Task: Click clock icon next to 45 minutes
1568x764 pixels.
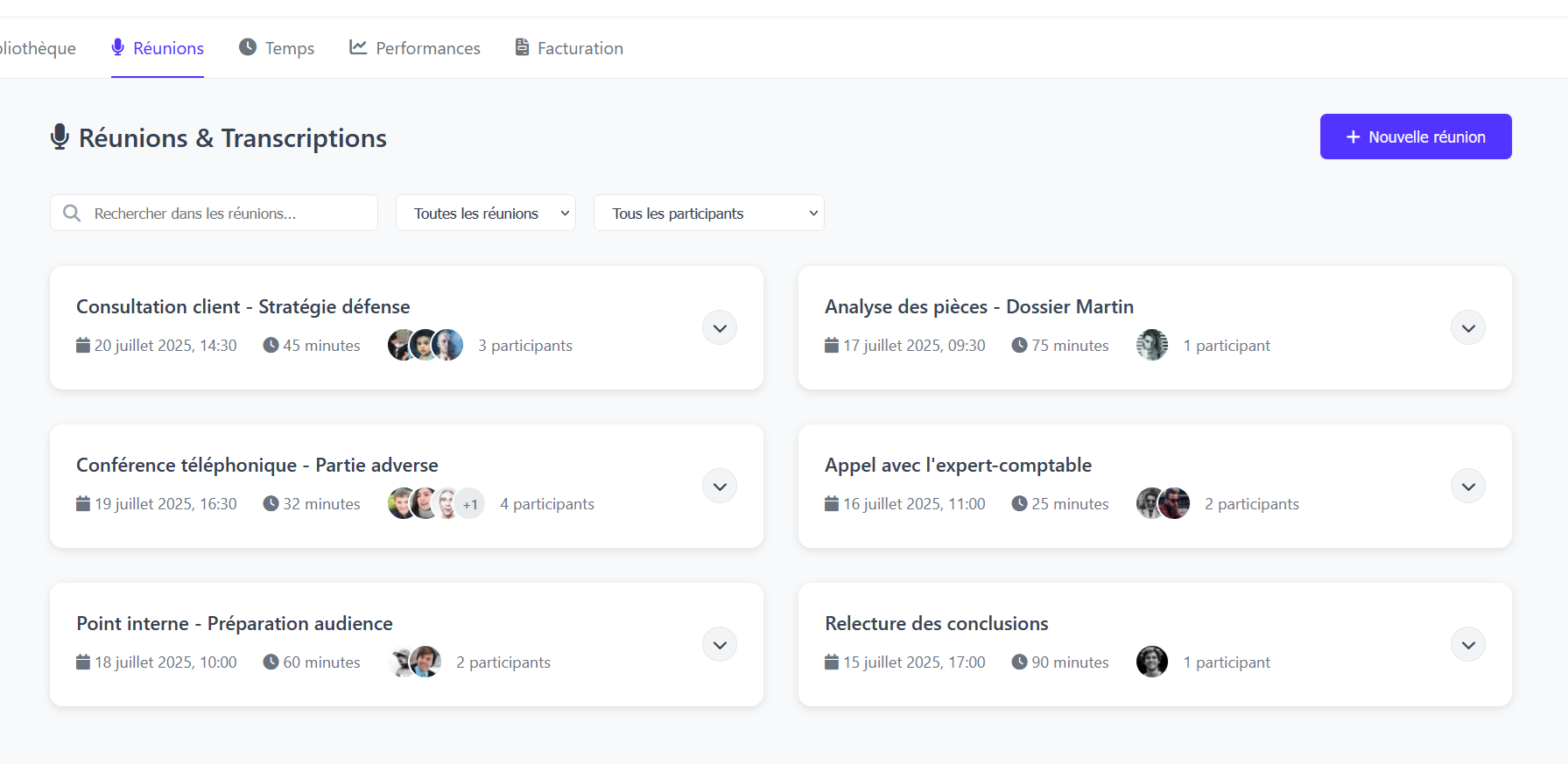Action: pyautogui.click(x=271, y=345)
